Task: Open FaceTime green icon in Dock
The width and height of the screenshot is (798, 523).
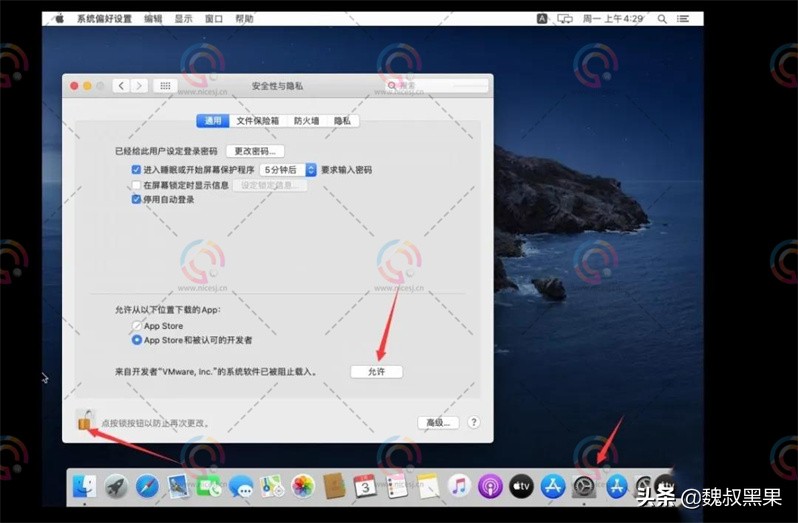Action: pyautogui.click(x=209, y=487)
